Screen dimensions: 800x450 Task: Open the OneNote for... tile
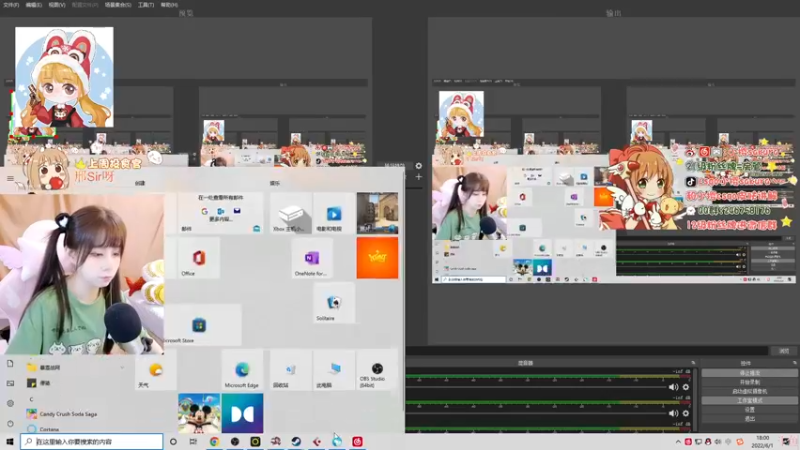pos(311,259)
